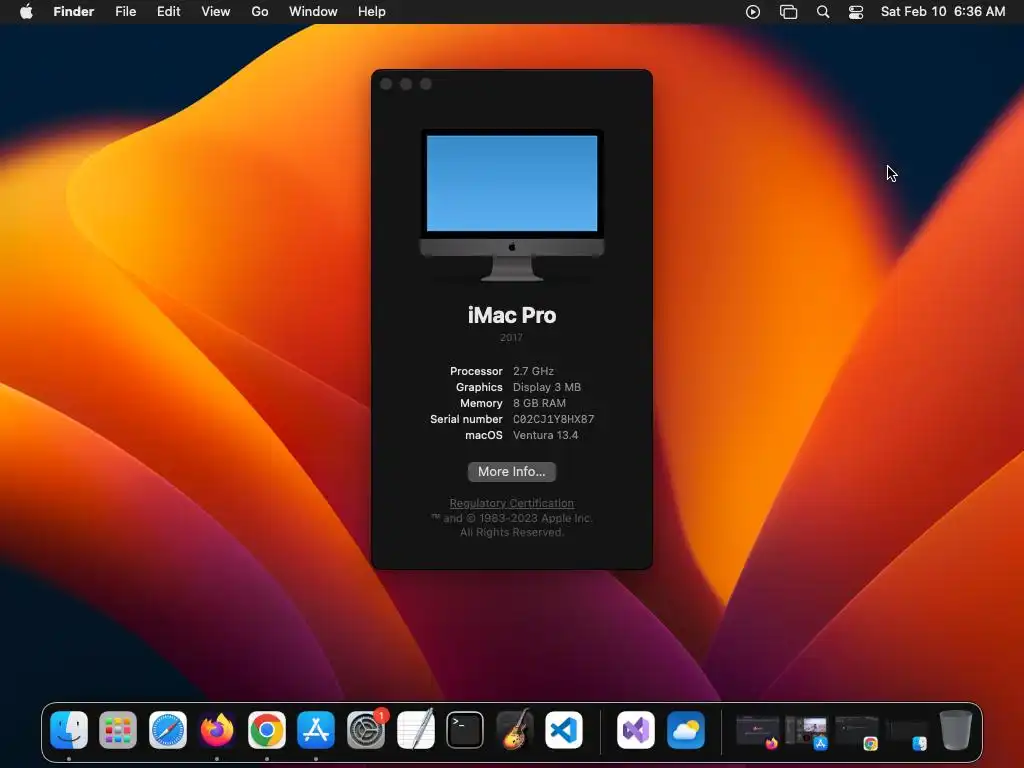Open Visual Studio Code in Dock

[x=564, y=729]
